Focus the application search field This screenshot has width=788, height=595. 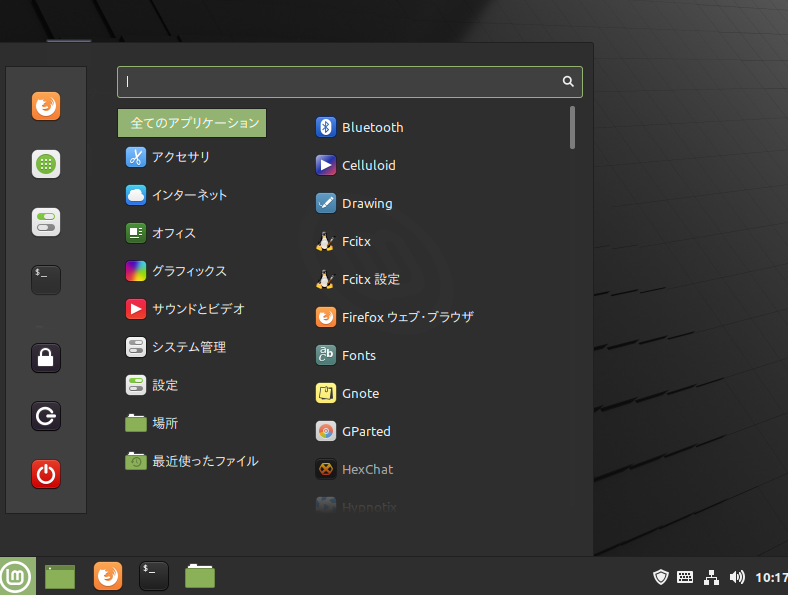(350, 82)
